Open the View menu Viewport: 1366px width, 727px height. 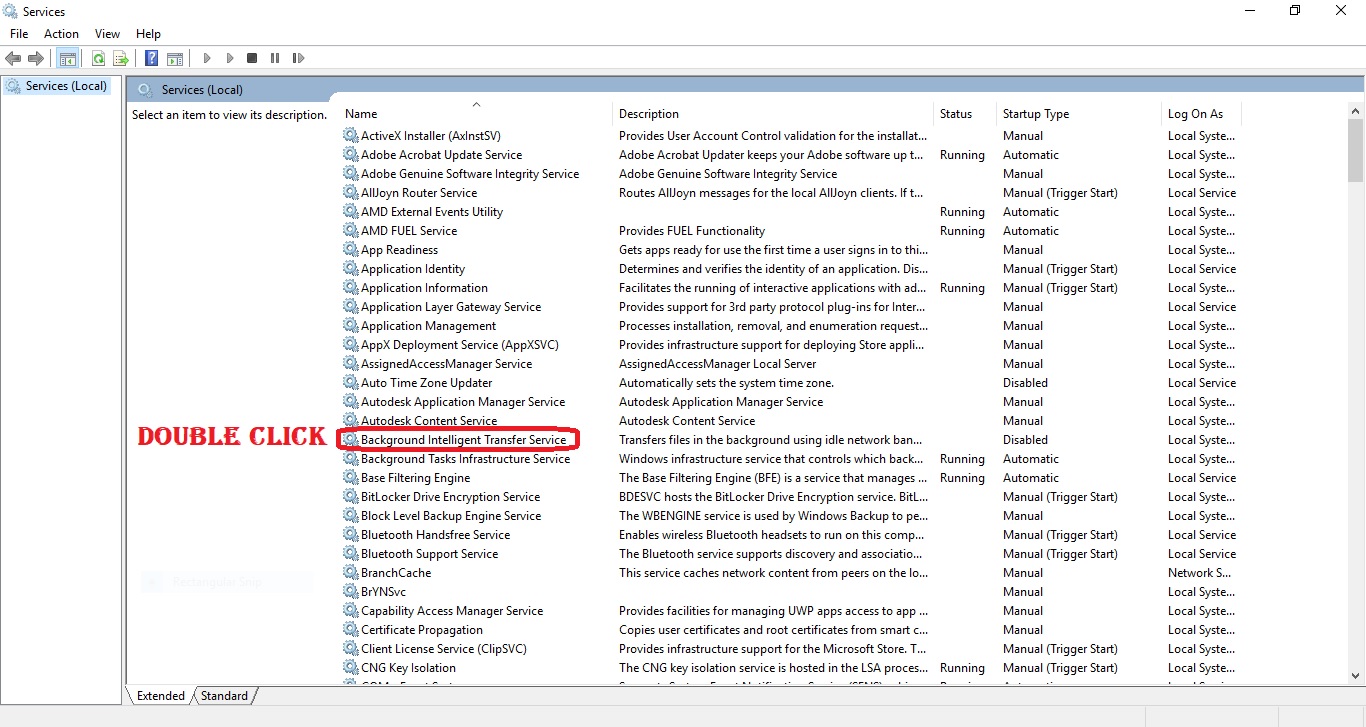click(x=107, y=34)
